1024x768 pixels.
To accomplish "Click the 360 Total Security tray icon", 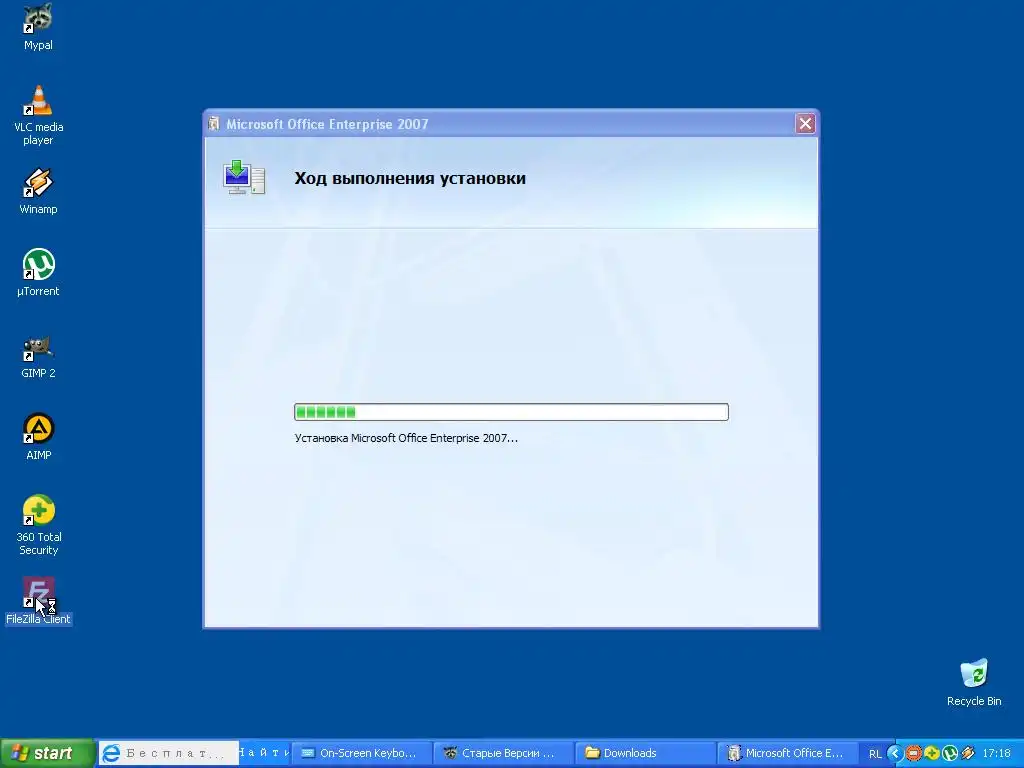I will tap(931, 753).
